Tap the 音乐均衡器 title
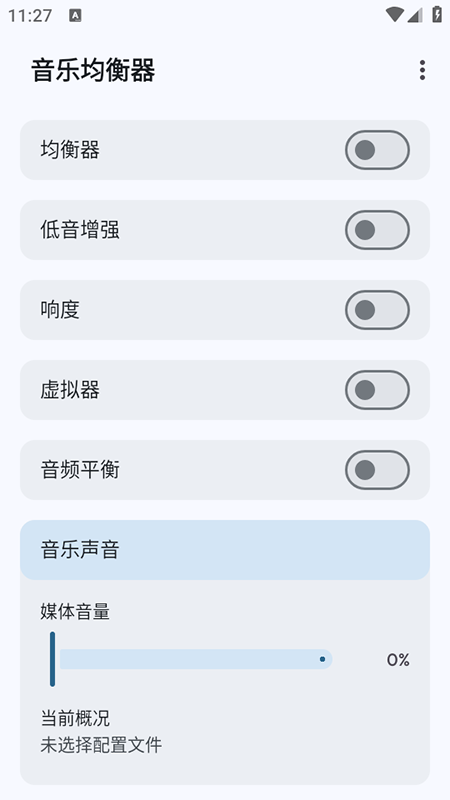The height and width of the screenshot is (800, 450). tap(93, 70)
